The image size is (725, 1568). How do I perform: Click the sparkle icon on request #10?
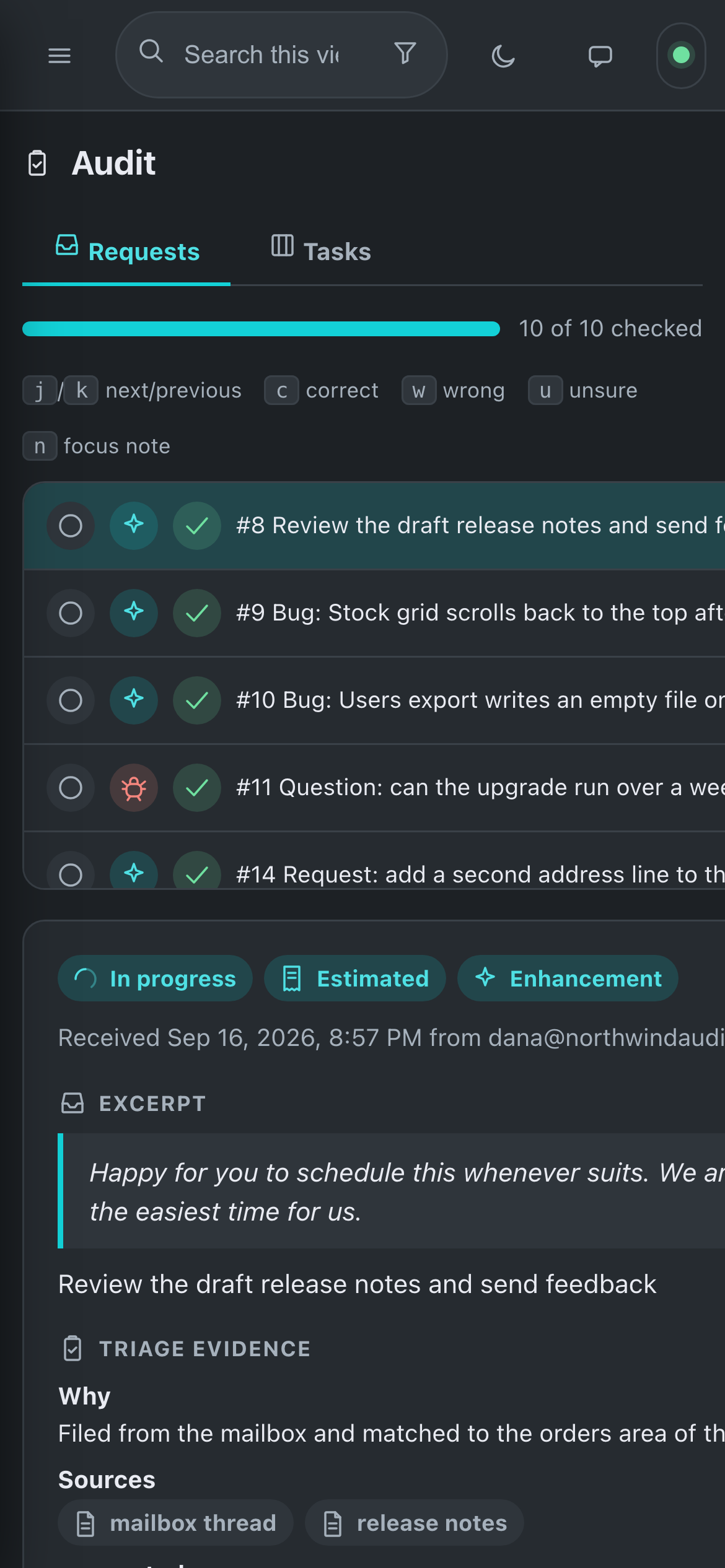point(134,700)
